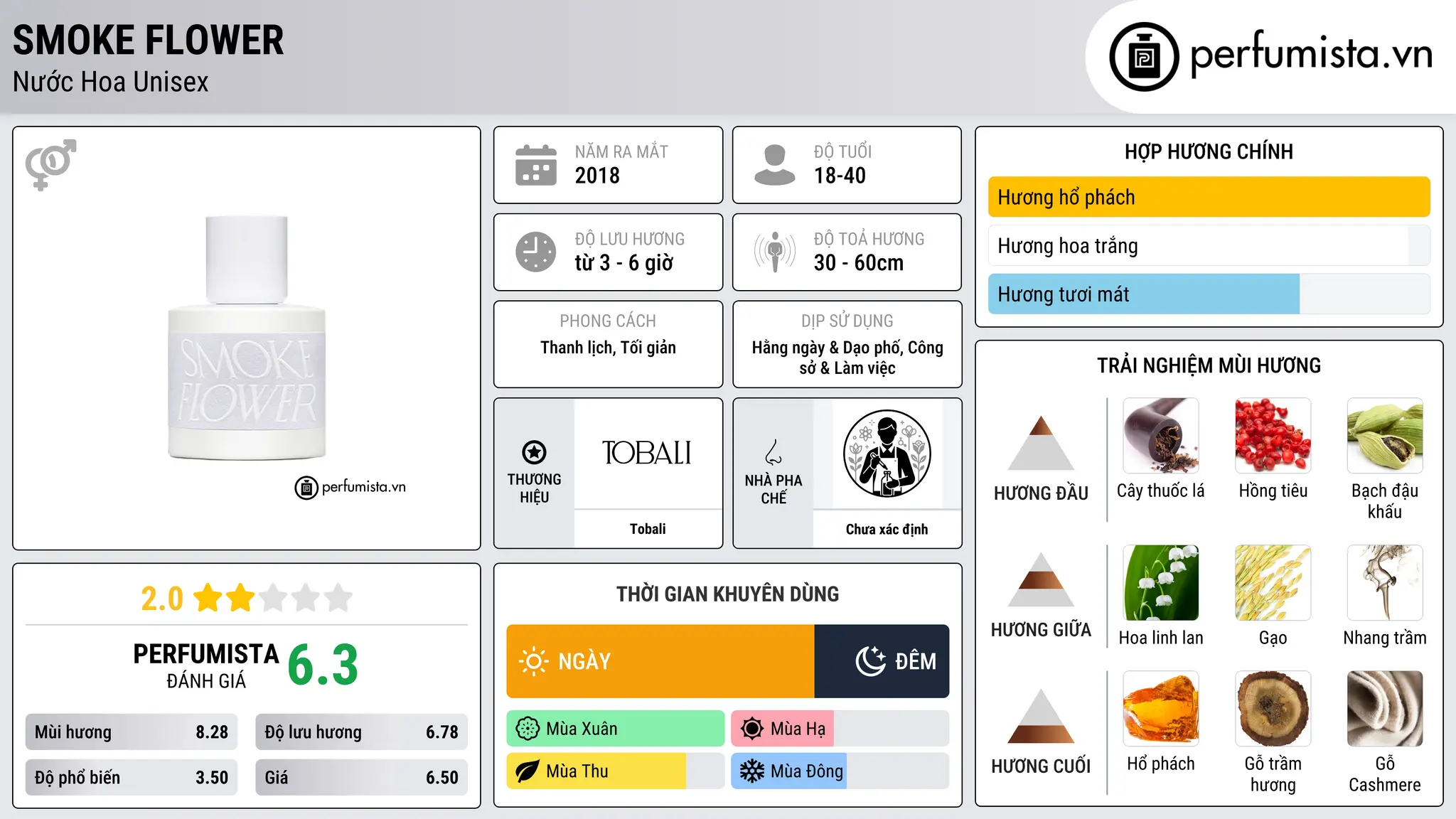Screen dimensions: 1456x819
Task: Click the sun icon for Mùa Hạ
Action: (x=752, y=729)
